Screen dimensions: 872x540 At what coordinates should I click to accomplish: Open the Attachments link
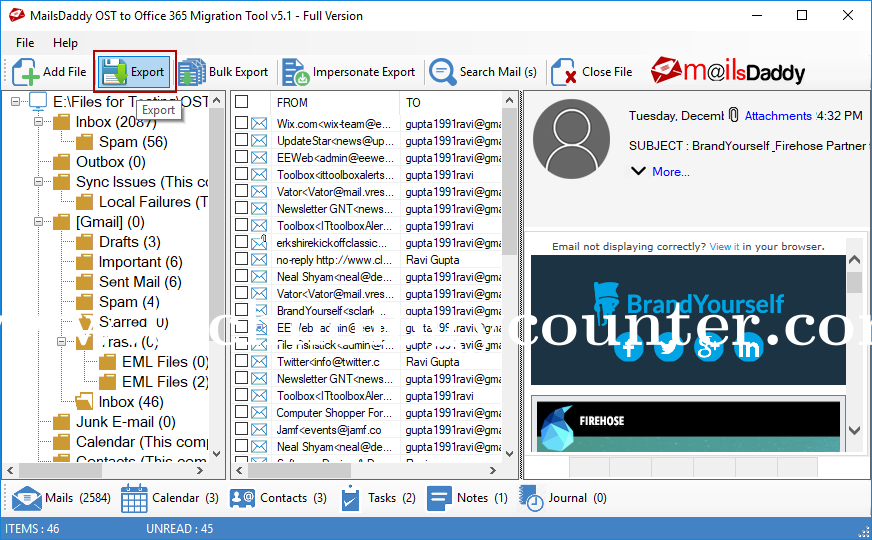tap(778, 116)
